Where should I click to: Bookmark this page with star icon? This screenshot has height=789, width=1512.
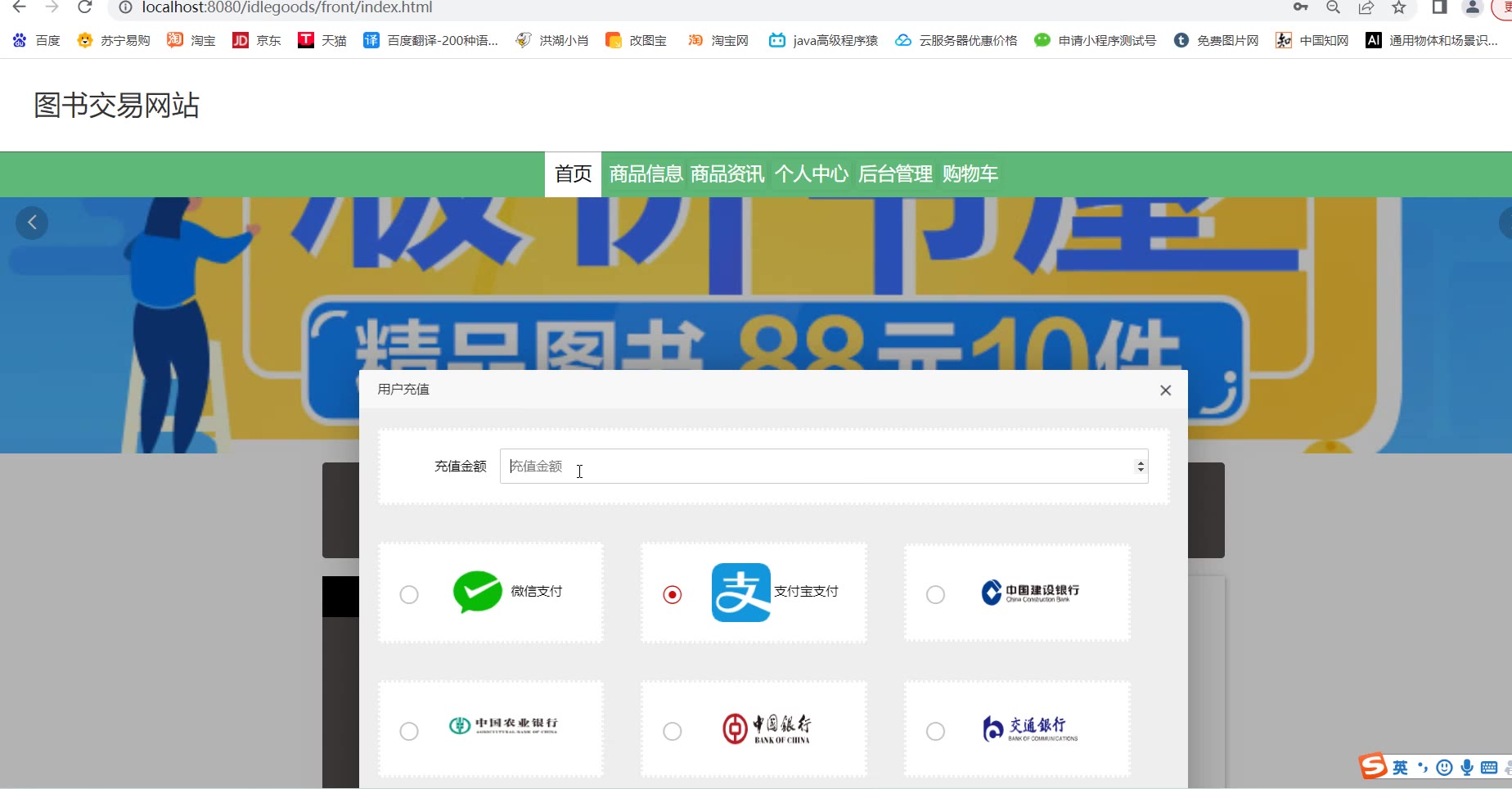(x=1399, y=7)
